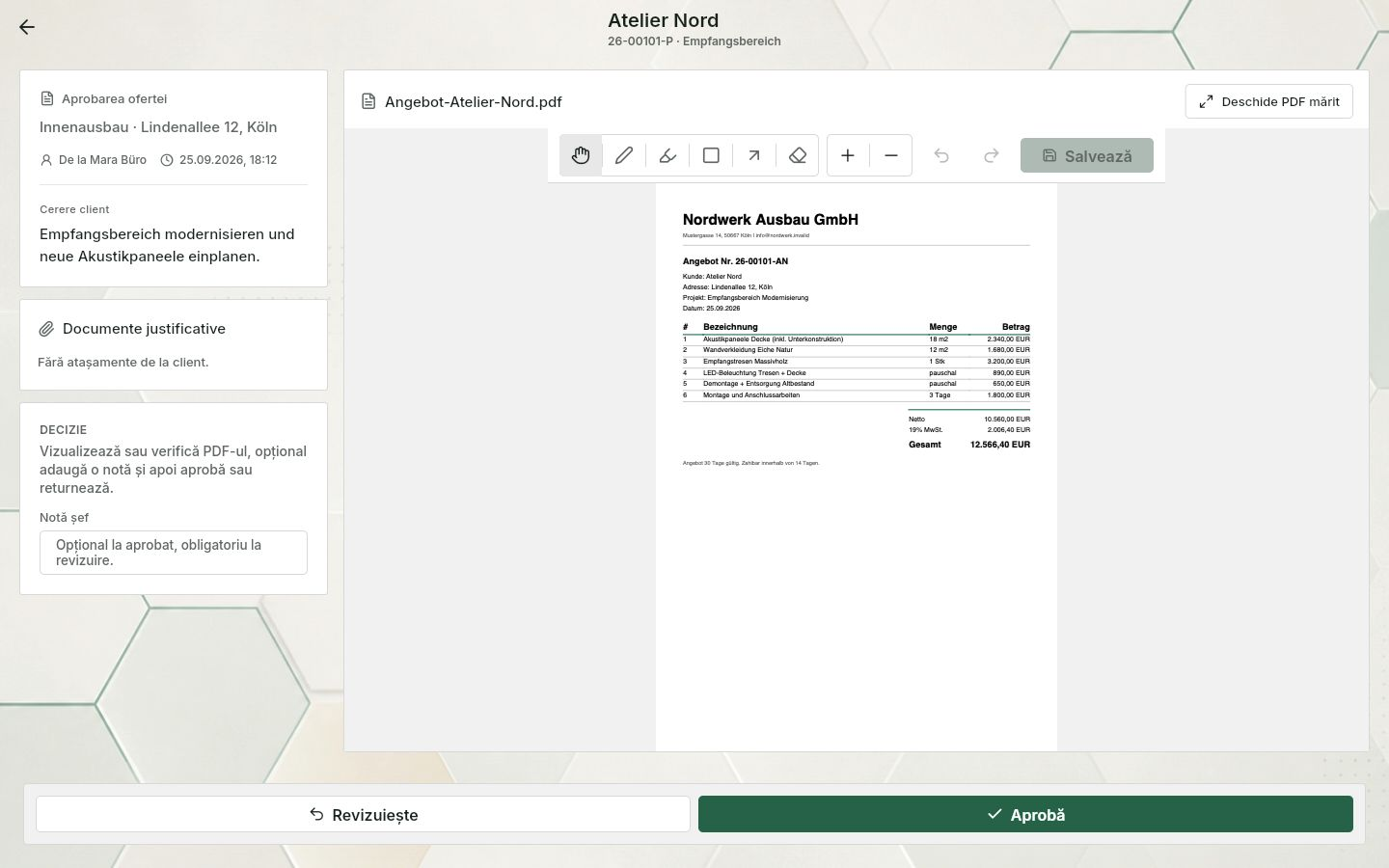Viewport: 1389px width, 868px height.
Task: Approve the offer with Aprobă
Action: 1025,814
